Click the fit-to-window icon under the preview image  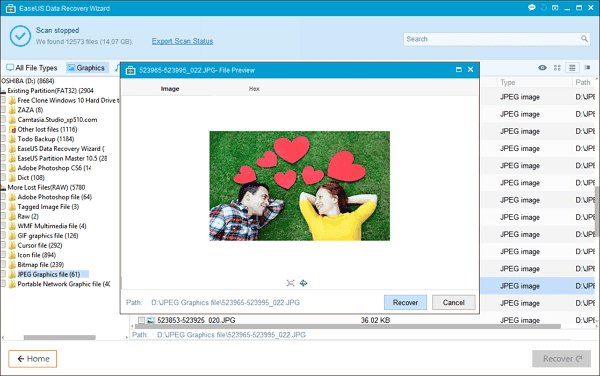point(290,283)
